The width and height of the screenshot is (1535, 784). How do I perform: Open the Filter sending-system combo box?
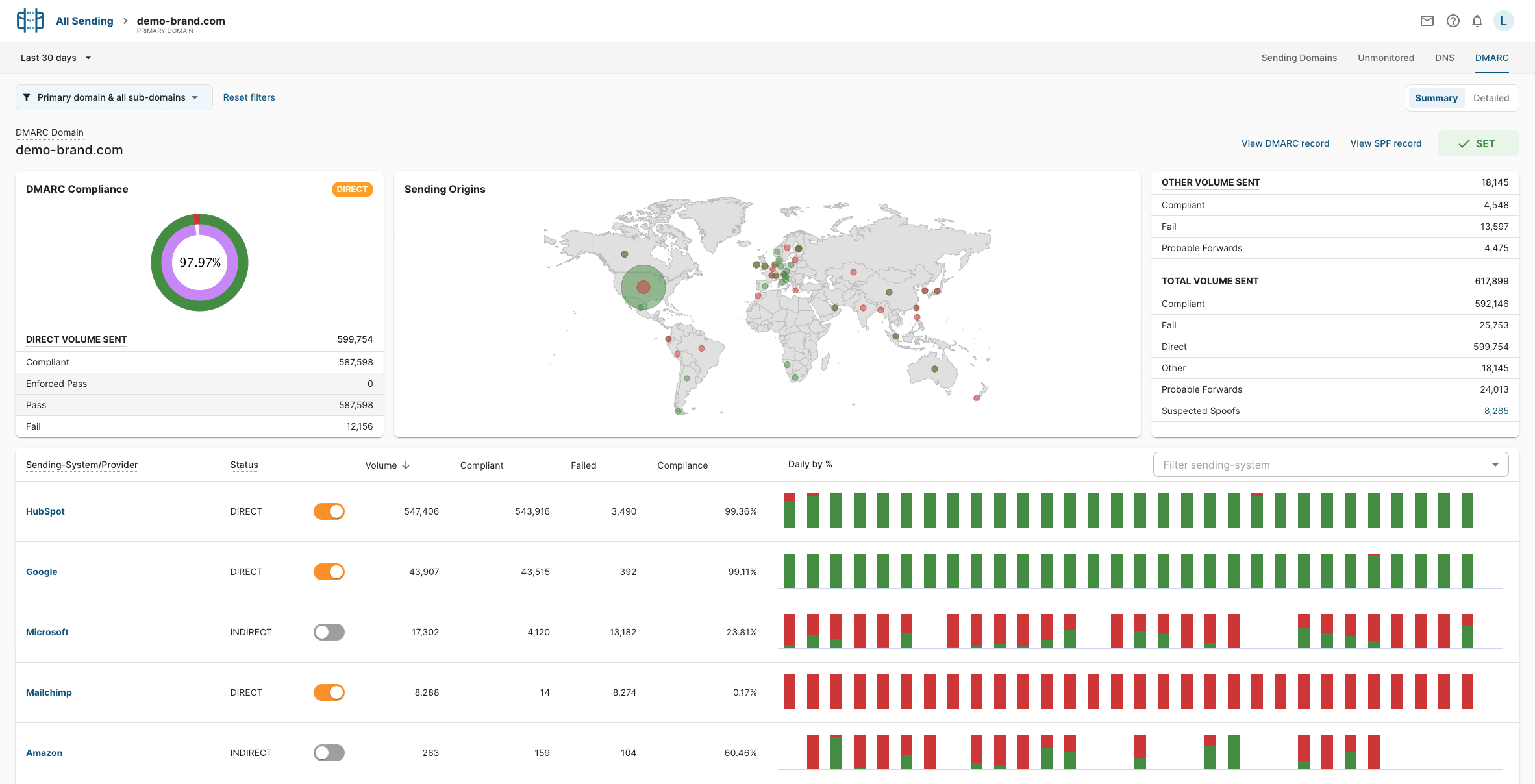tap(1330, 465)
